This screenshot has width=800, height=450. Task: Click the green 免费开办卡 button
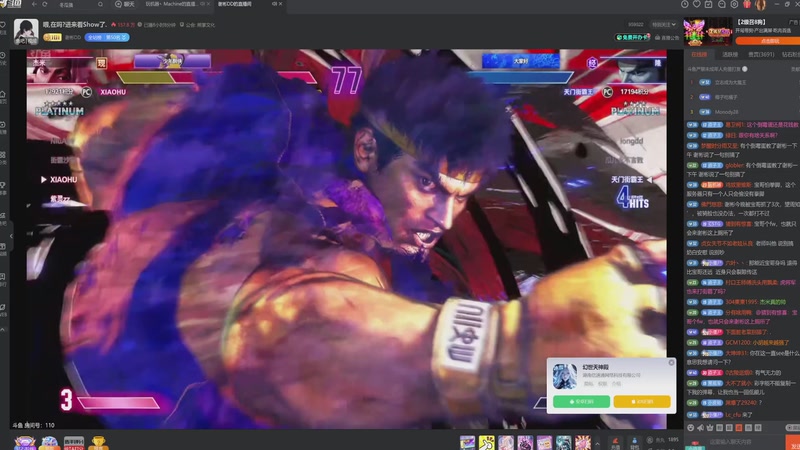(x=632, y=37)
